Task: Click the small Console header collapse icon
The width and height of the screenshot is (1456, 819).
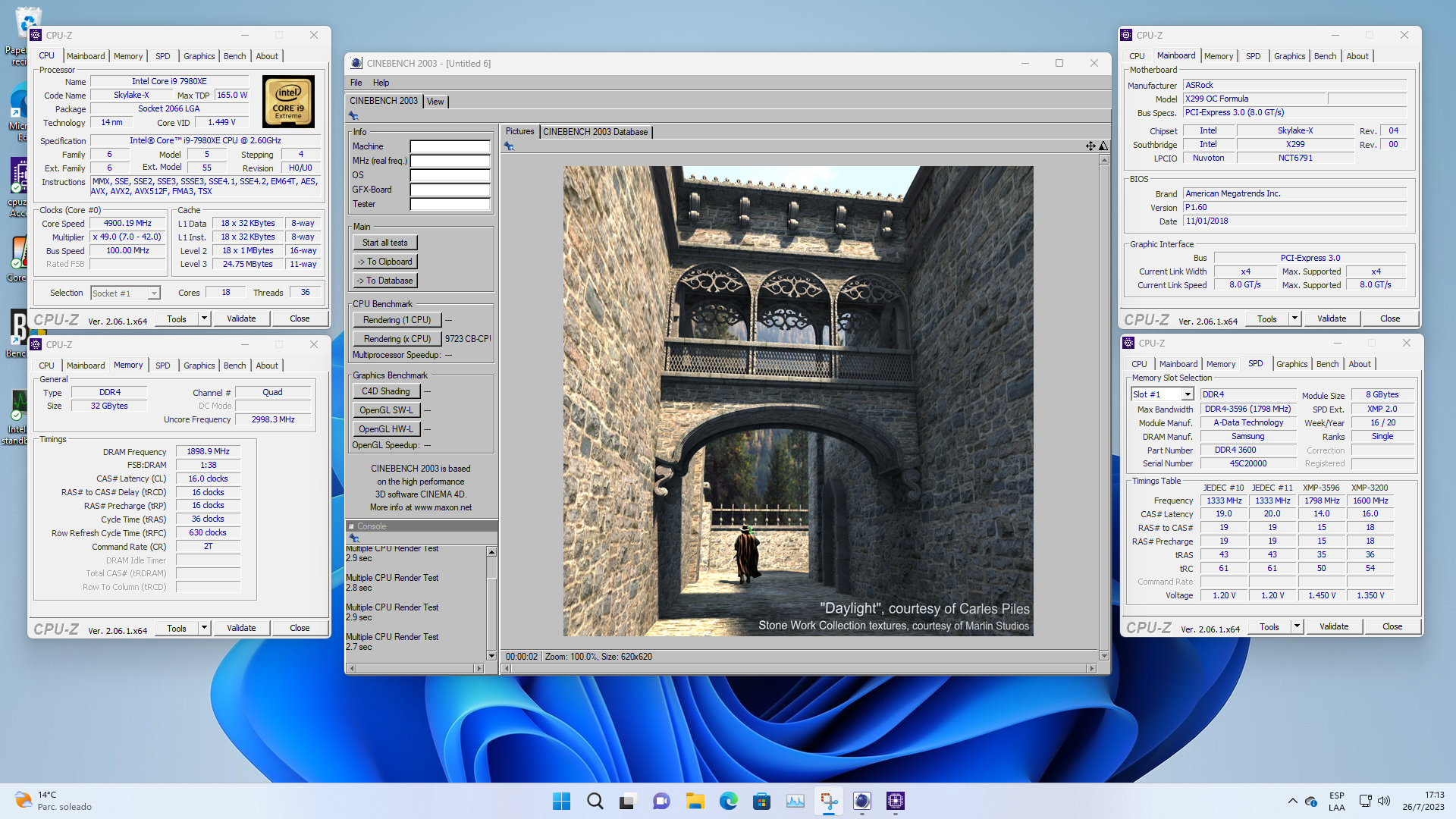Action: click(x=351, y=526)
